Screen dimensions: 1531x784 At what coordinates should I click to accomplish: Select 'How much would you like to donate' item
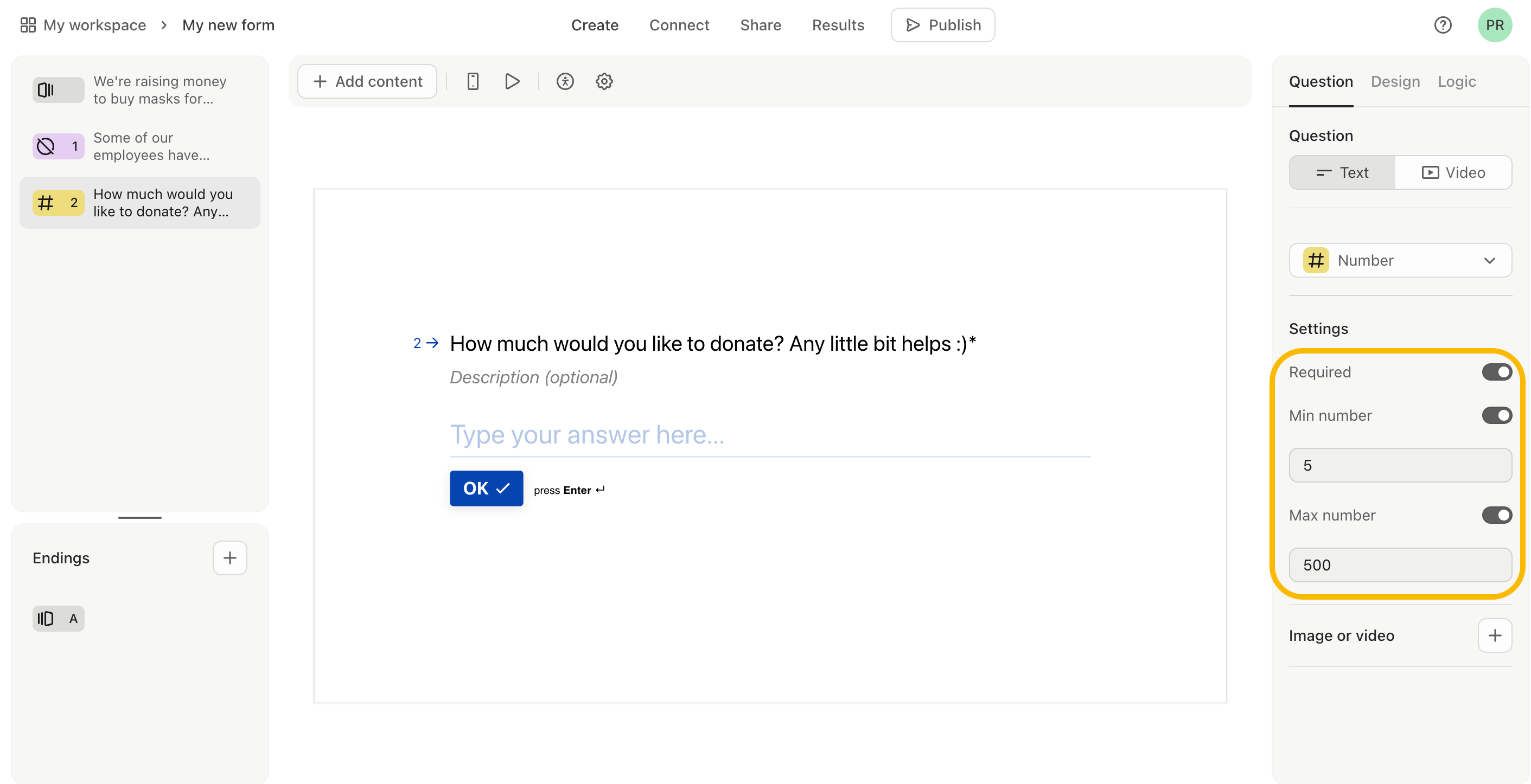tap(139, 203)
